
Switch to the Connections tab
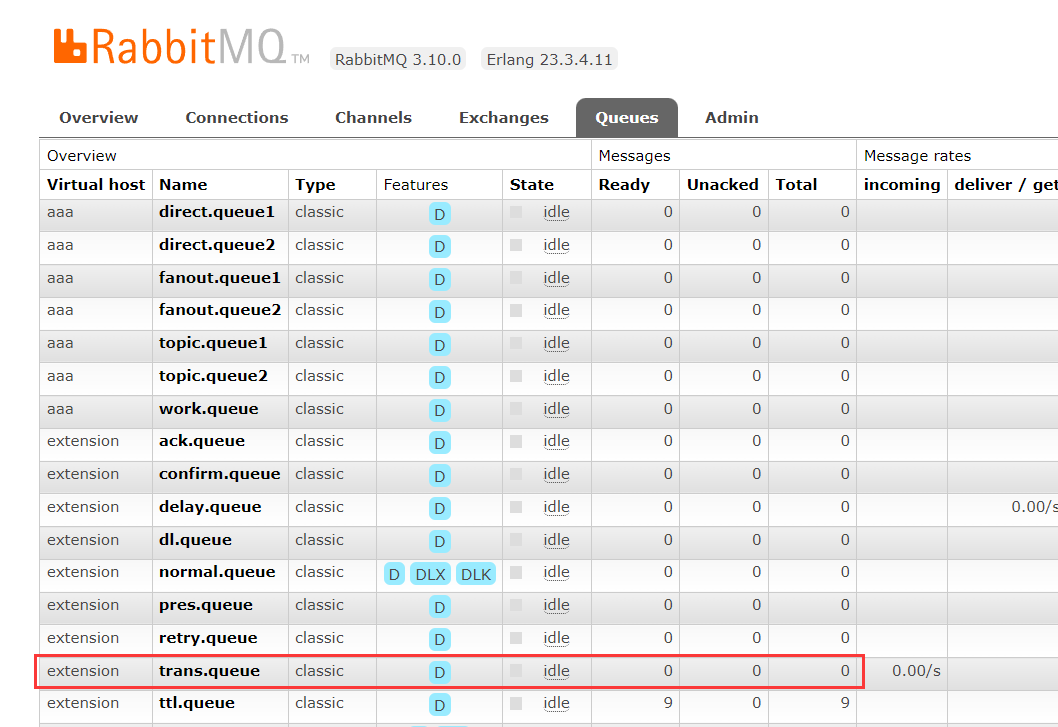(x=236, y=118)
